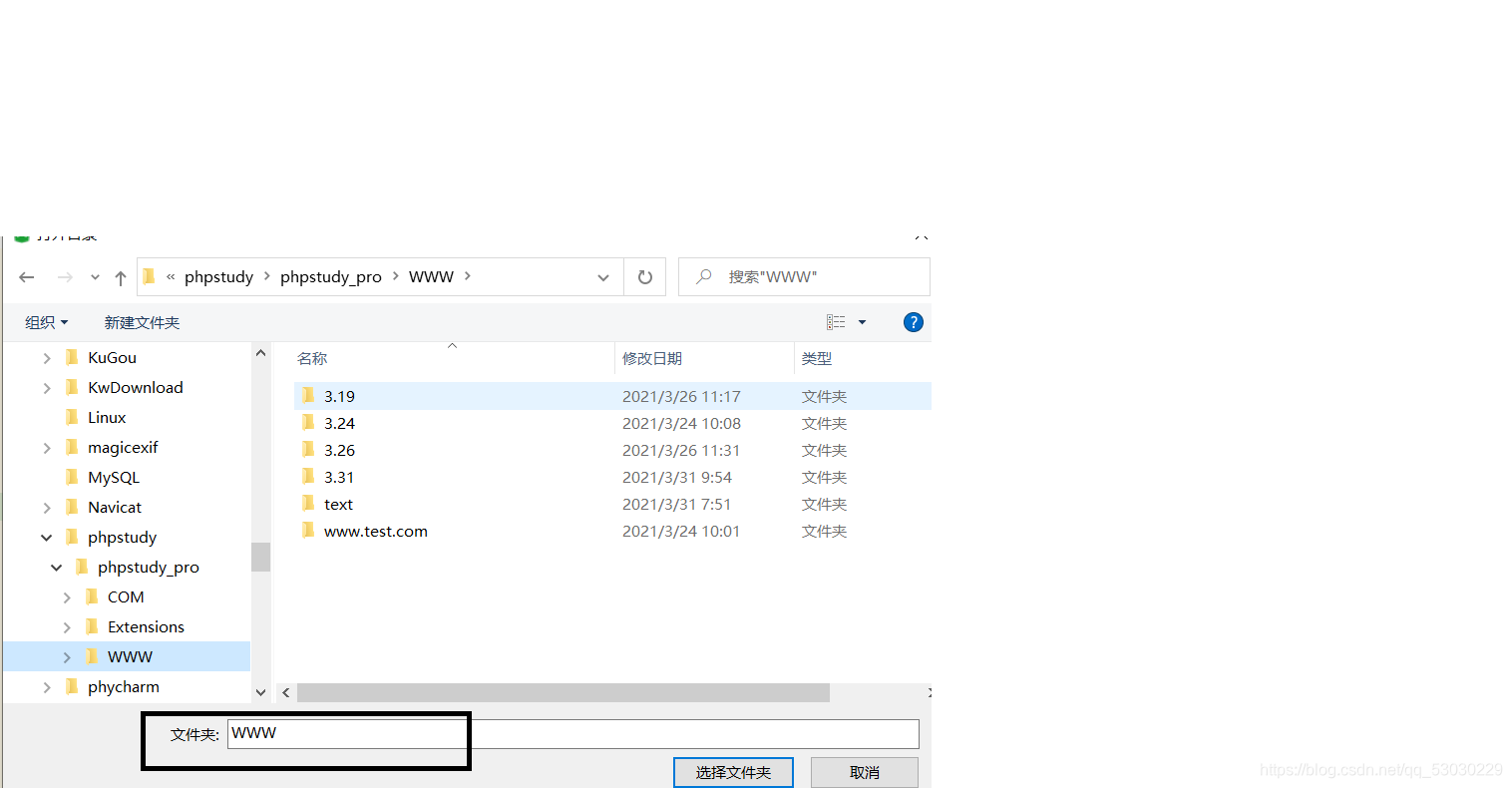Expand the KuGou tree node
The image size is (1512, 788).
[47, 358]
